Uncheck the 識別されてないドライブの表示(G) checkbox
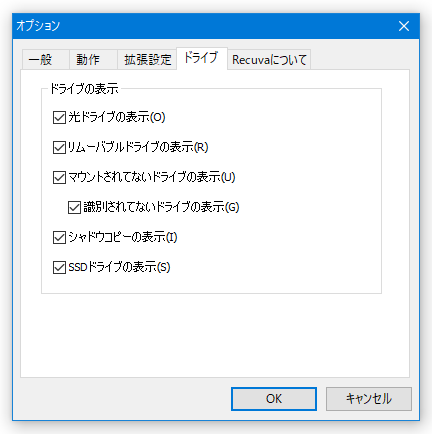 74,207
